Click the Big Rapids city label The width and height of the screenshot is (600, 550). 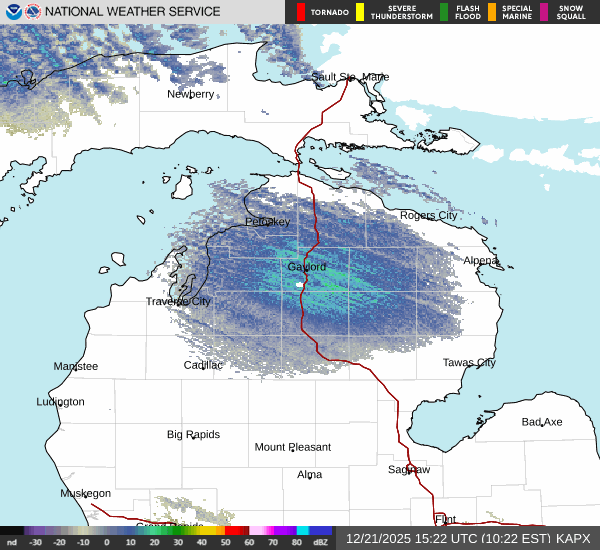(x=193, y=434)
